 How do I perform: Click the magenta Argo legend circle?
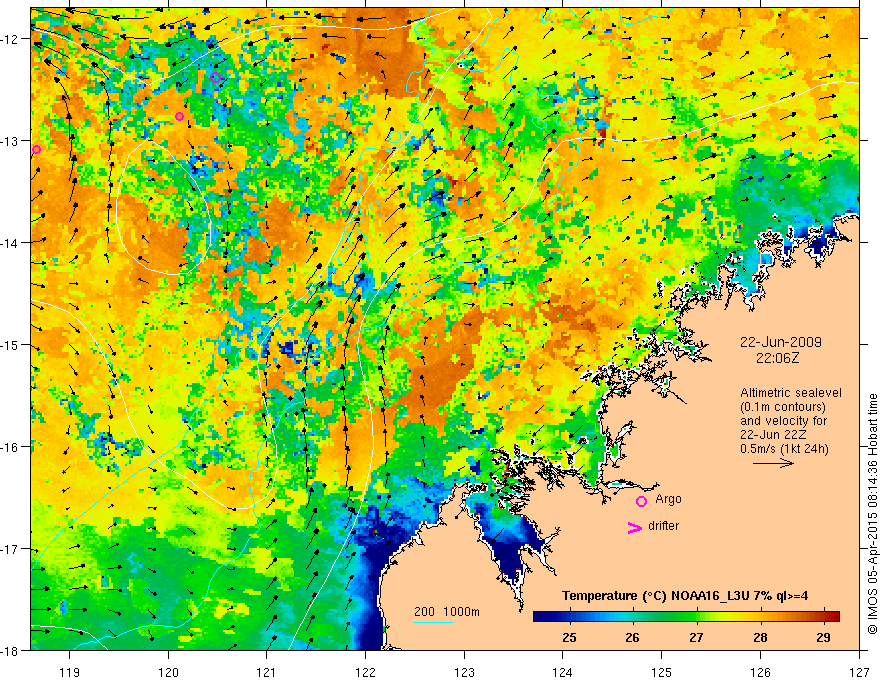pyautogui.click(x=641, y=501)
